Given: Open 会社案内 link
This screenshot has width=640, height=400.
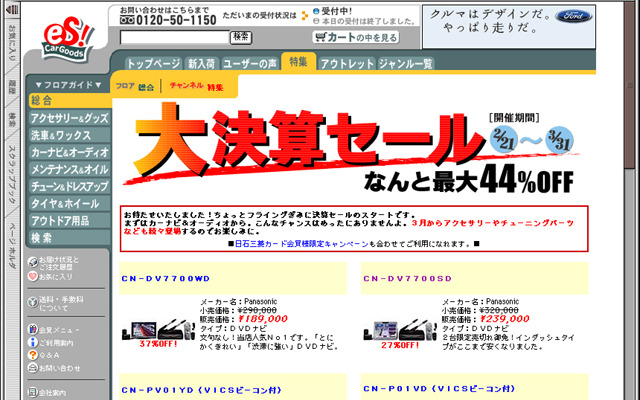Looking at the screenshot, I should click(x=53, y=393).
